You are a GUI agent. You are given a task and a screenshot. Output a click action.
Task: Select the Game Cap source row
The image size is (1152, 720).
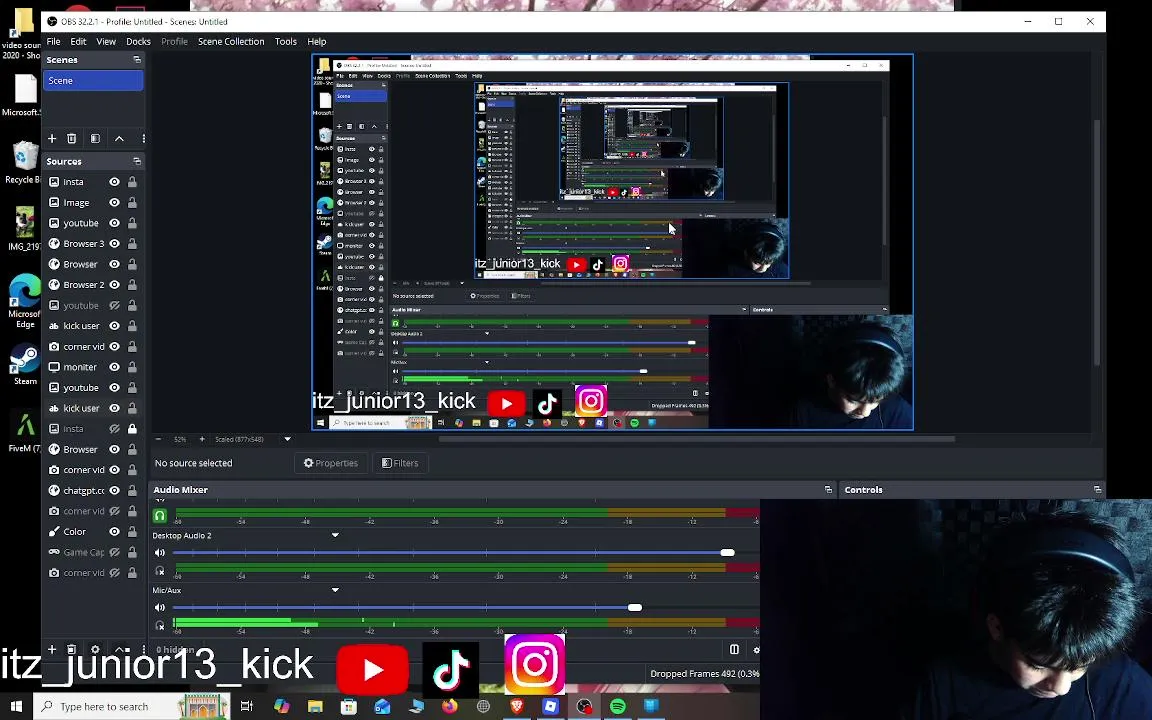[x=93, y=552]
